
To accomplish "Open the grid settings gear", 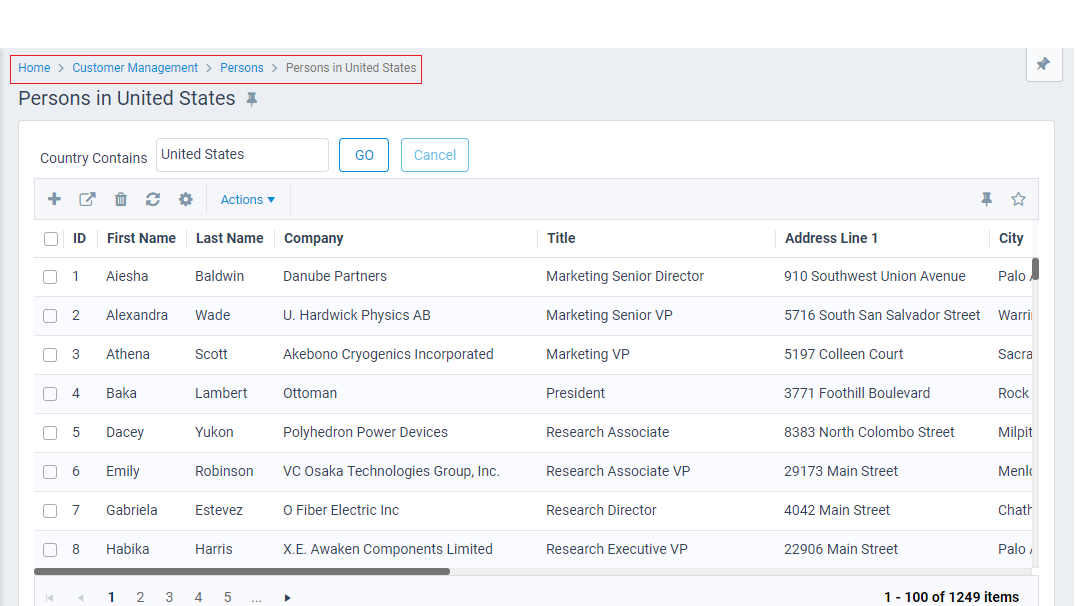I will (x=185, y=199).
